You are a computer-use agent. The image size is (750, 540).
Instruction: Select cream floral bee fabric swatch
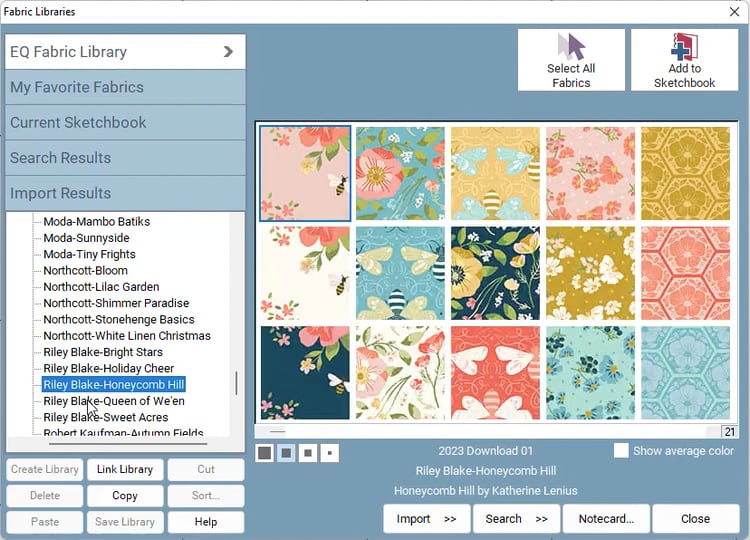tap(305, 273)
